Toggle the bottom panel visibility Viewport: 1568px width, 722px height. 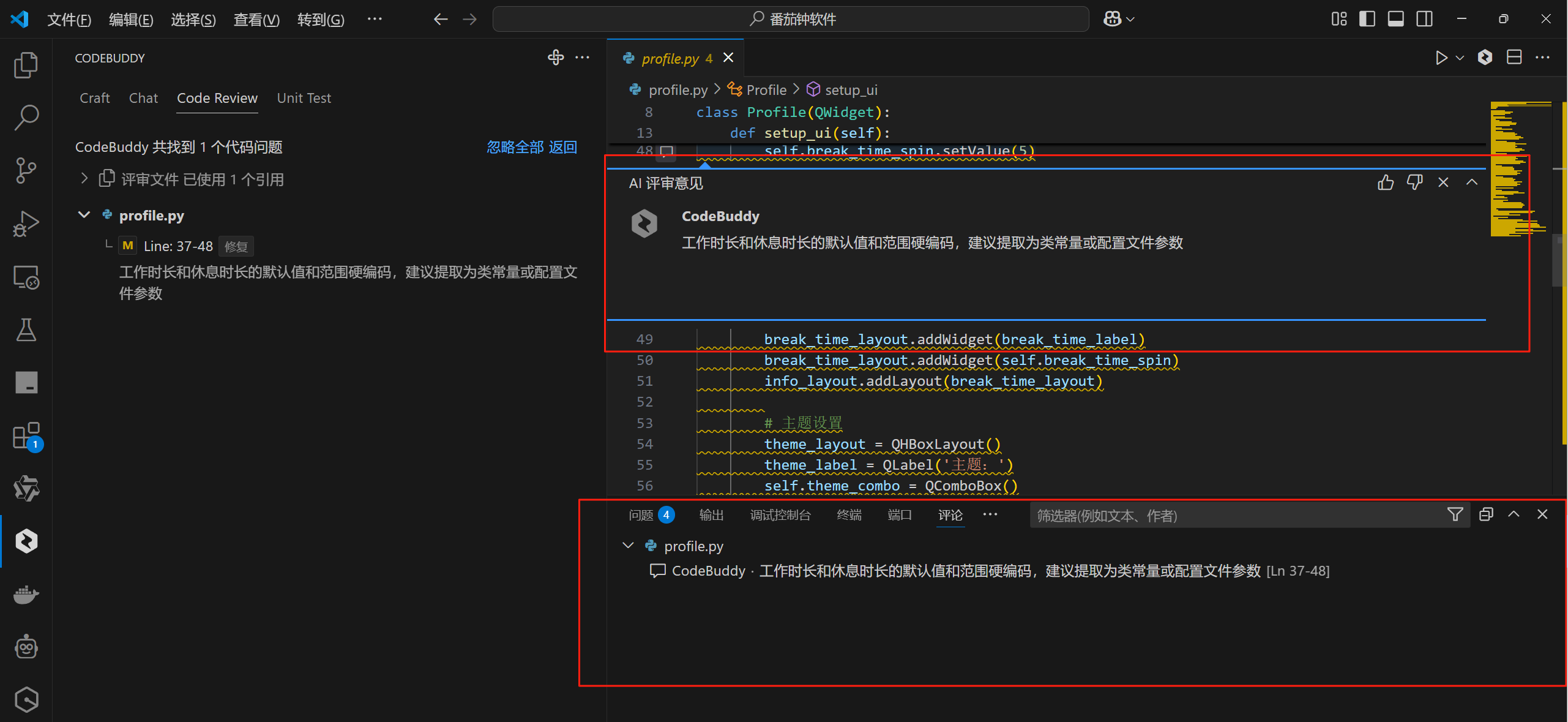(1395, 18)
